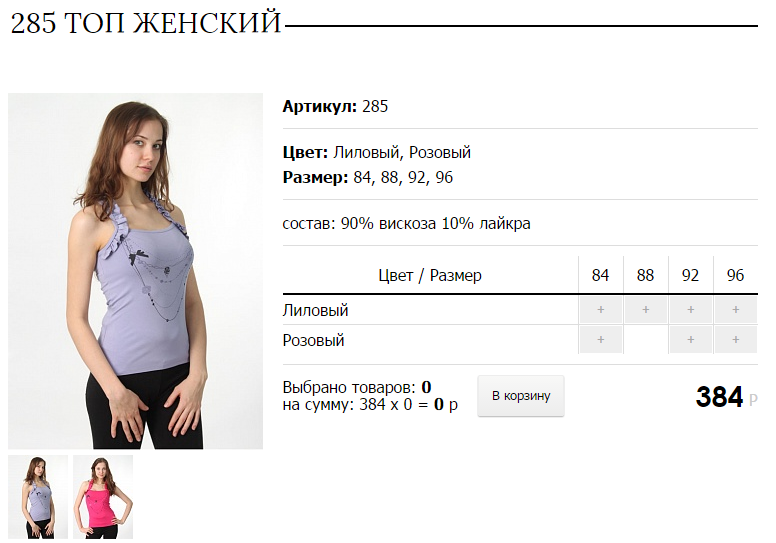Add Лиловый size 92 plus
Image resolution: width=776 pixels, height=543 pixels.
pyautogui.click(x=690, y=310)
